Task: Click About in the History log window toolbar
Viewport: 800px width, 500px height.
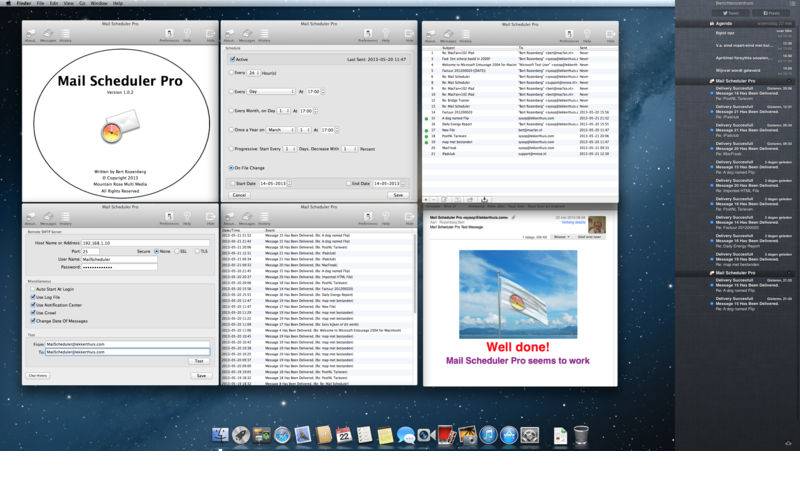Action: coord(229,218)
